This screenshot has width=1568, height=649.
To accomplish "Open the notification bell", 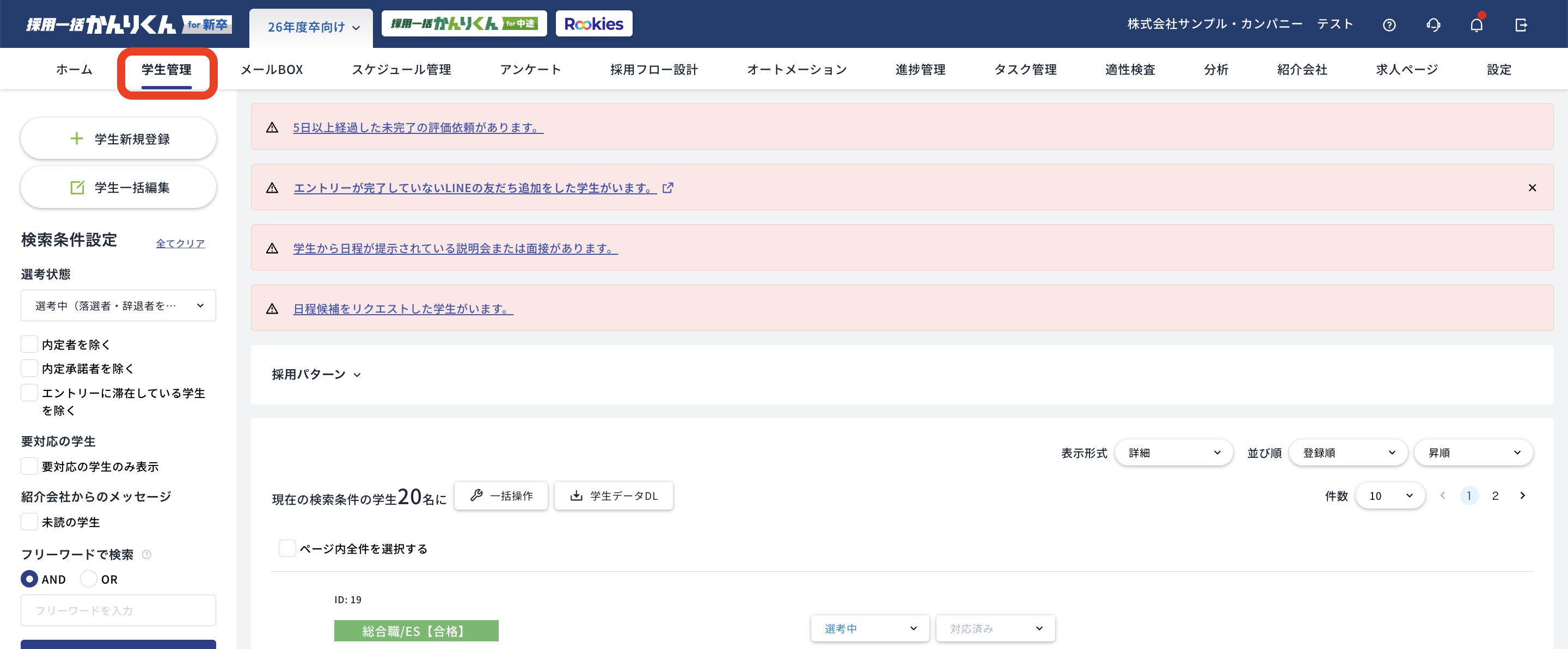I will pyautogui.click(x=1476, y=25).
